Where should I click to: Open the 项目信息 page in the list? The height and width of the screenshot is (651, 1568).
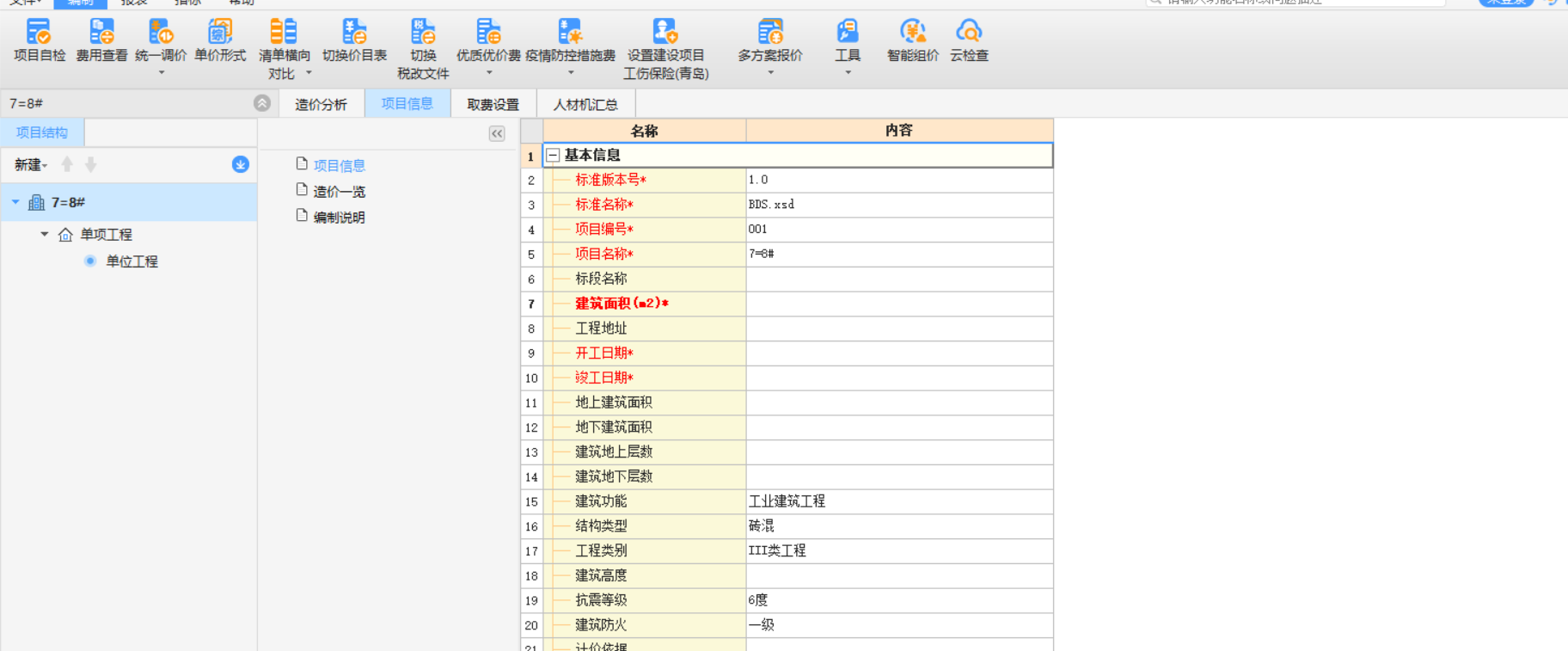339,165
